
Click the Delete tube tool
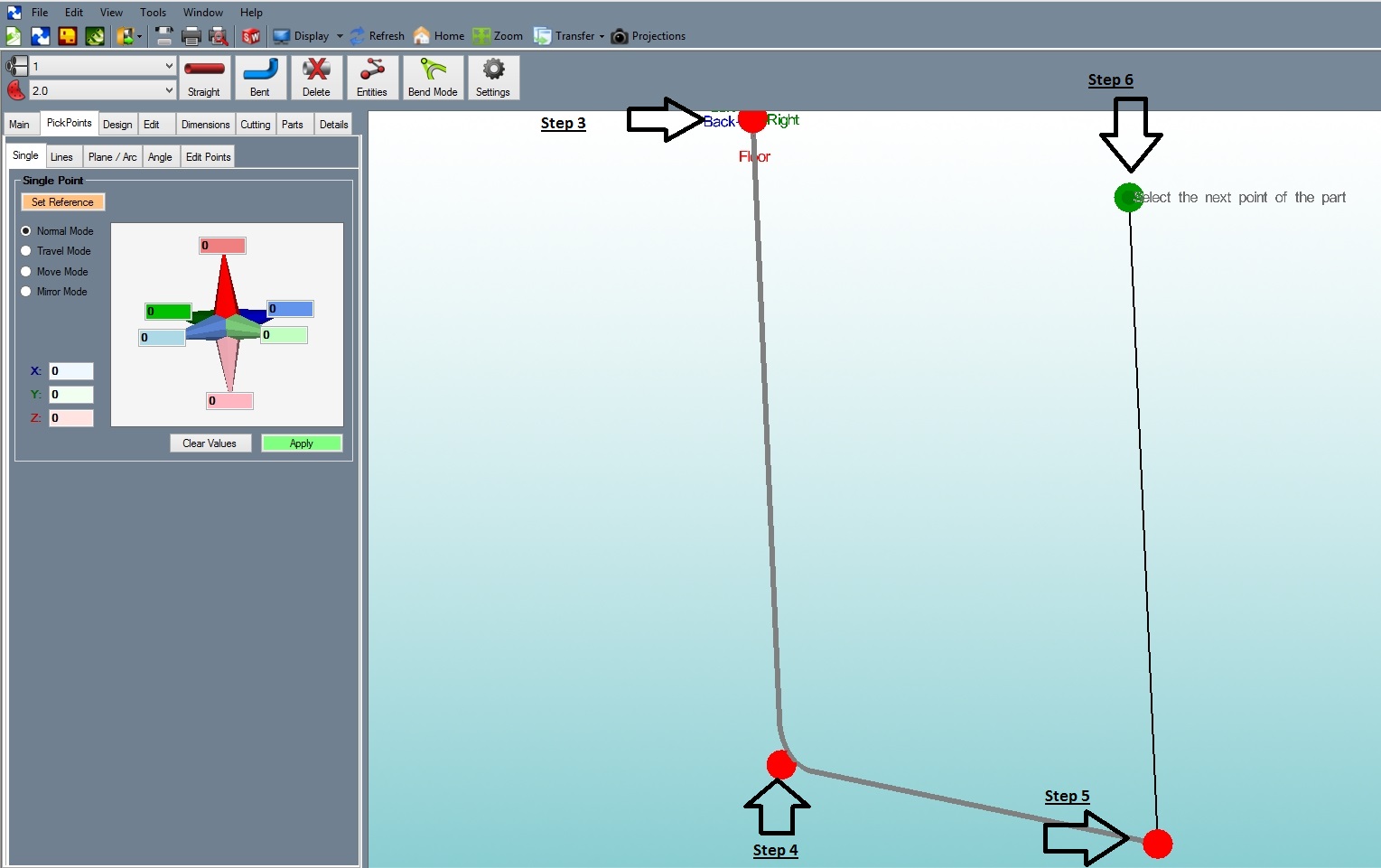coord(316,78)
